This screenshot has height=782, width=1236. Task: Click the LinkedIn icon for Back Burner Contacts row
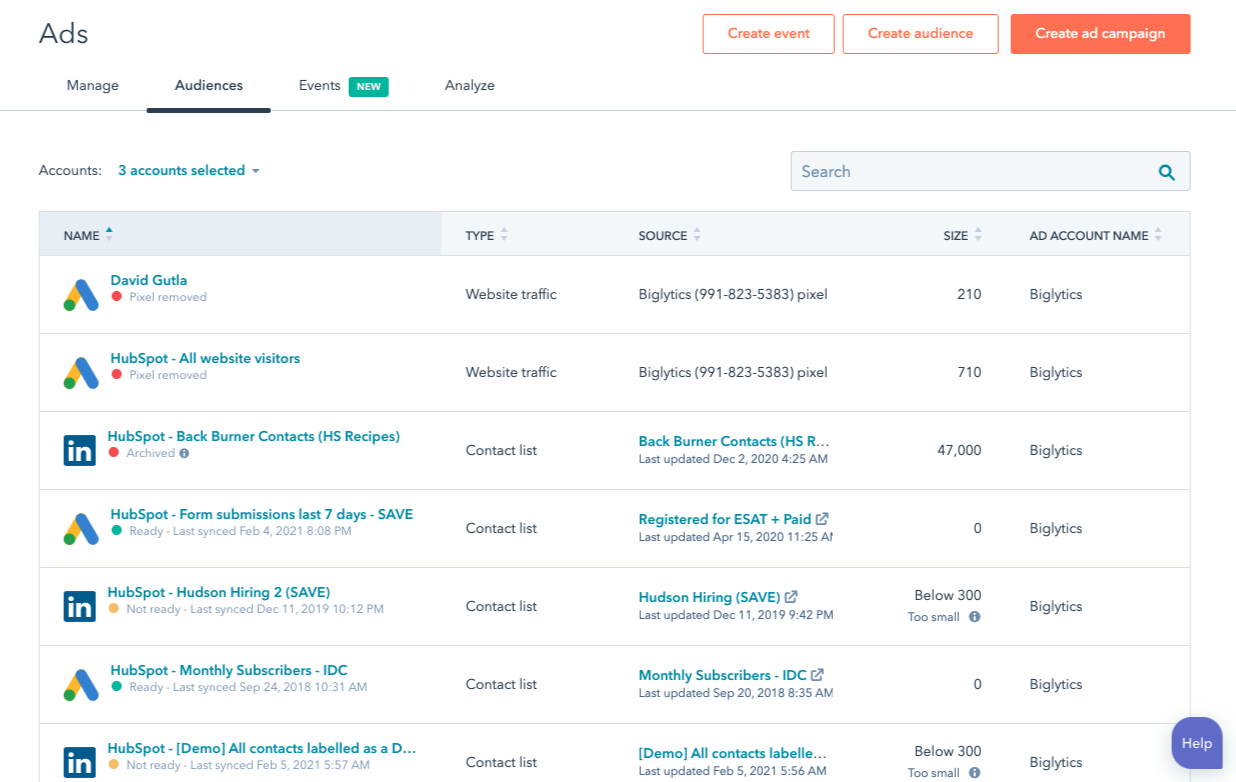tap(80, 450)
